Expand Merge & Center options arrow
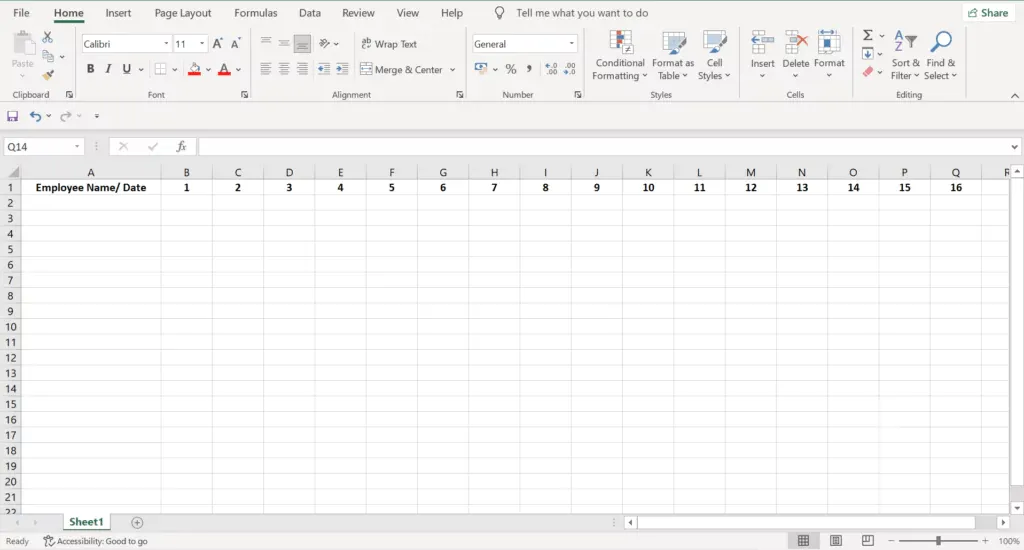Screen dimensions: 1024x550 (x=452, y=69)
